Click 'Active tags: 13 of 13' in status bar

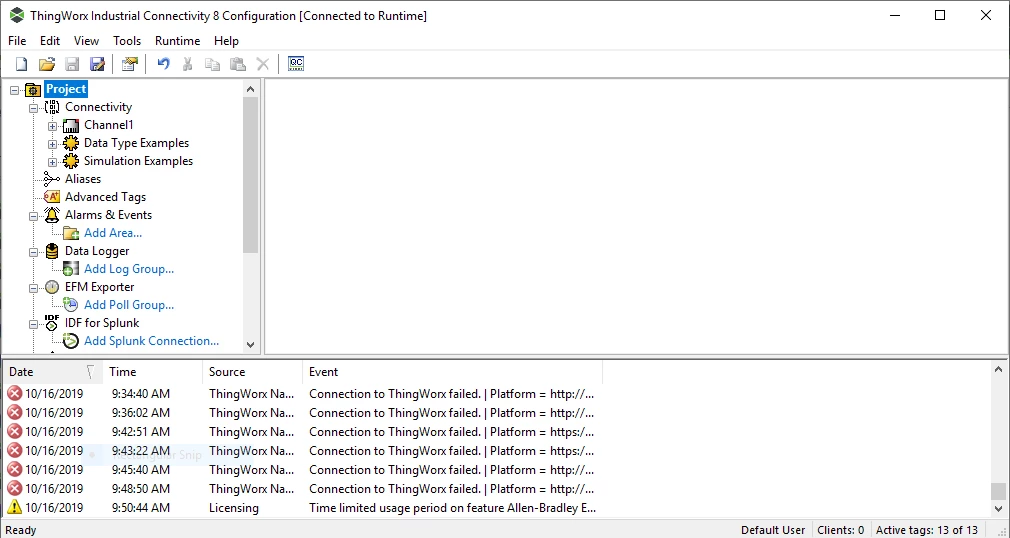coord(926,530)
